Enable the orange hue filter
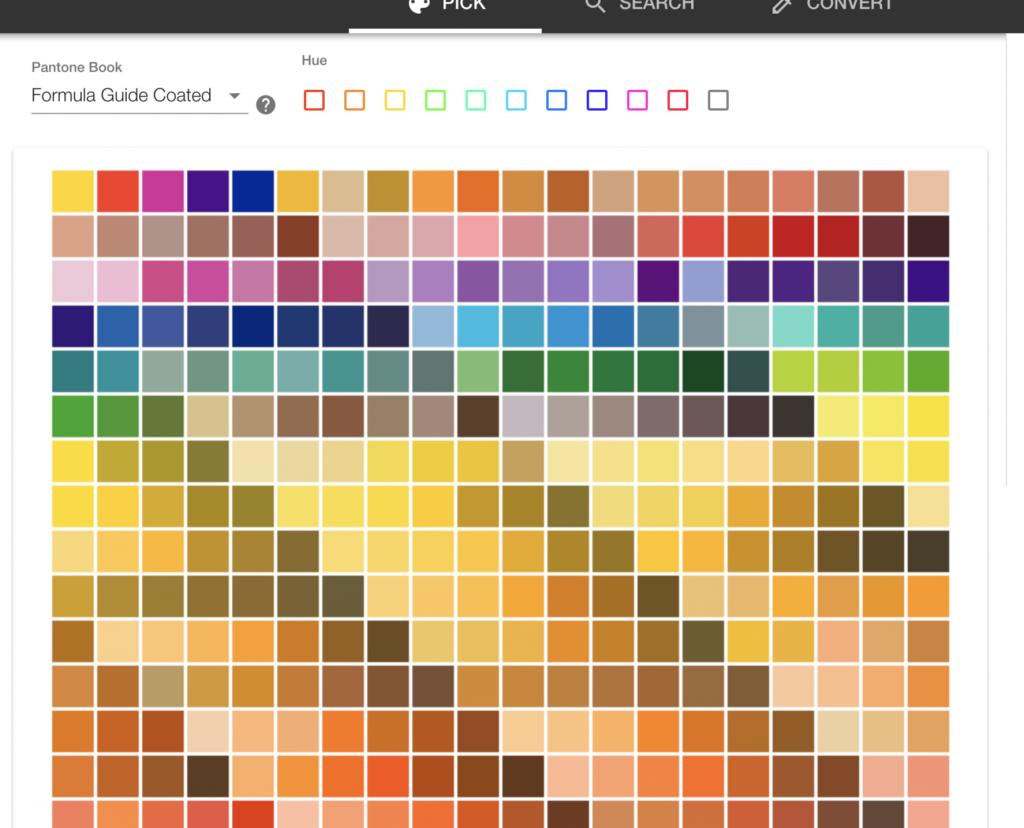The height and width of the screenshot is (828, 1024). click(354, 100)
